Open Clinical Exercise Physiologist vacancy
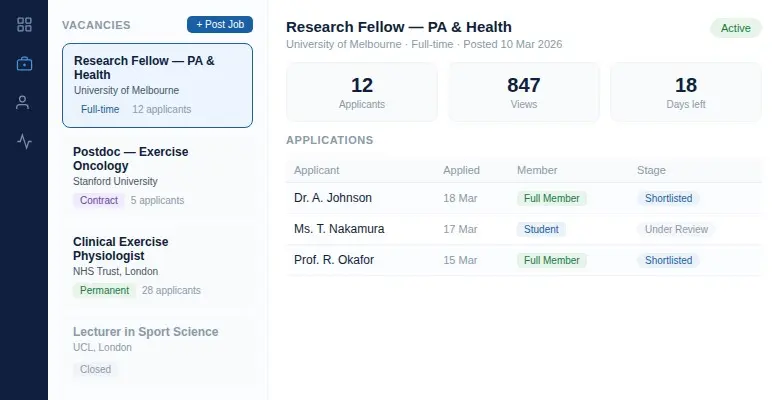The width and height of the screenshot is (780, 400). tap(157, 266)
